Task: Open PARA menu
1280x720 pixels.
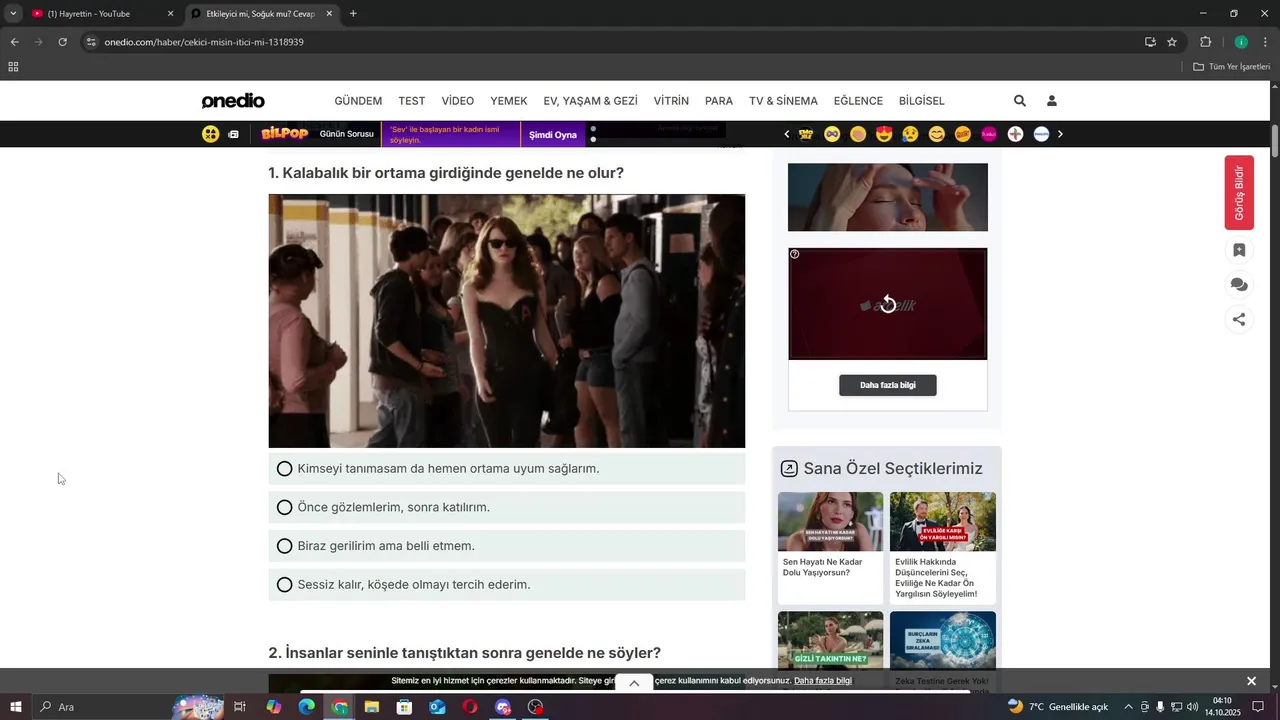Action: point(719,101)
